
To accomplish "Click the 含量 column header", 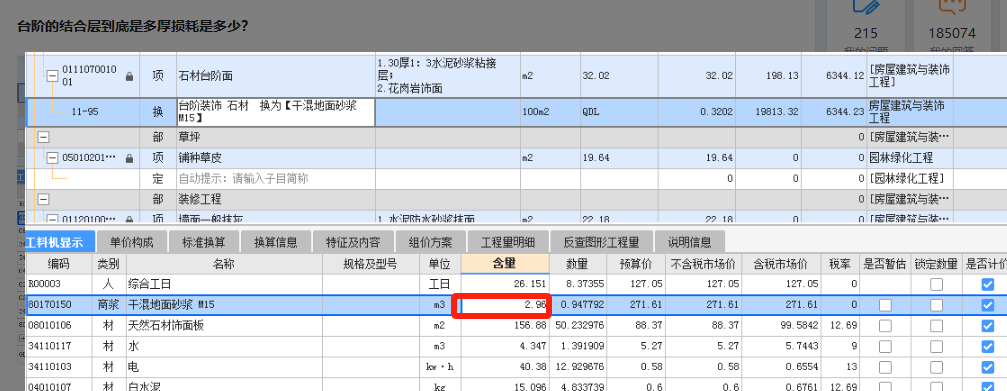I will (505, 264).
